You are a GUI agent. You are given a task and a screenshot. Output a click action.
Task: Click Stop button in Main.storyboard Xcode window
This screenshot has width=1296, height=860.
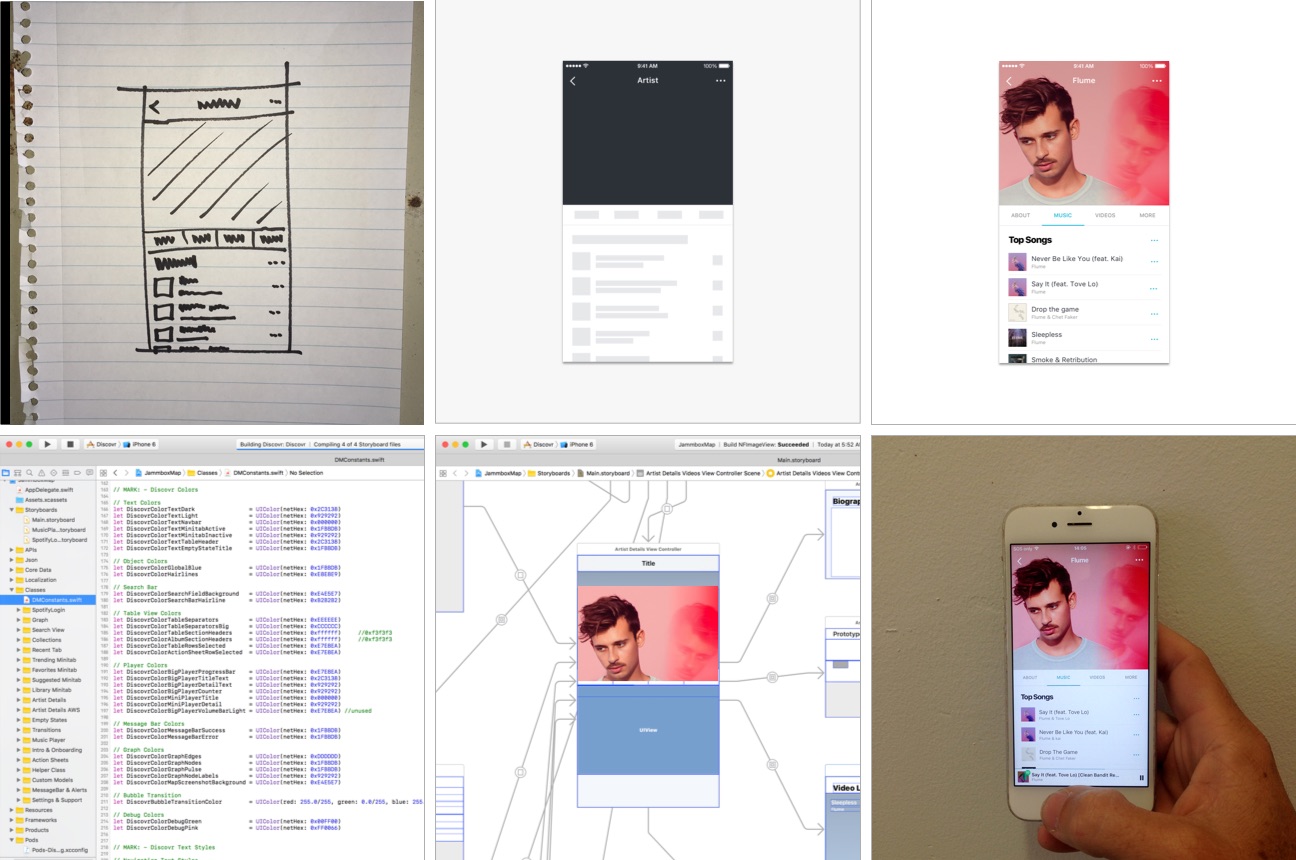507,444
